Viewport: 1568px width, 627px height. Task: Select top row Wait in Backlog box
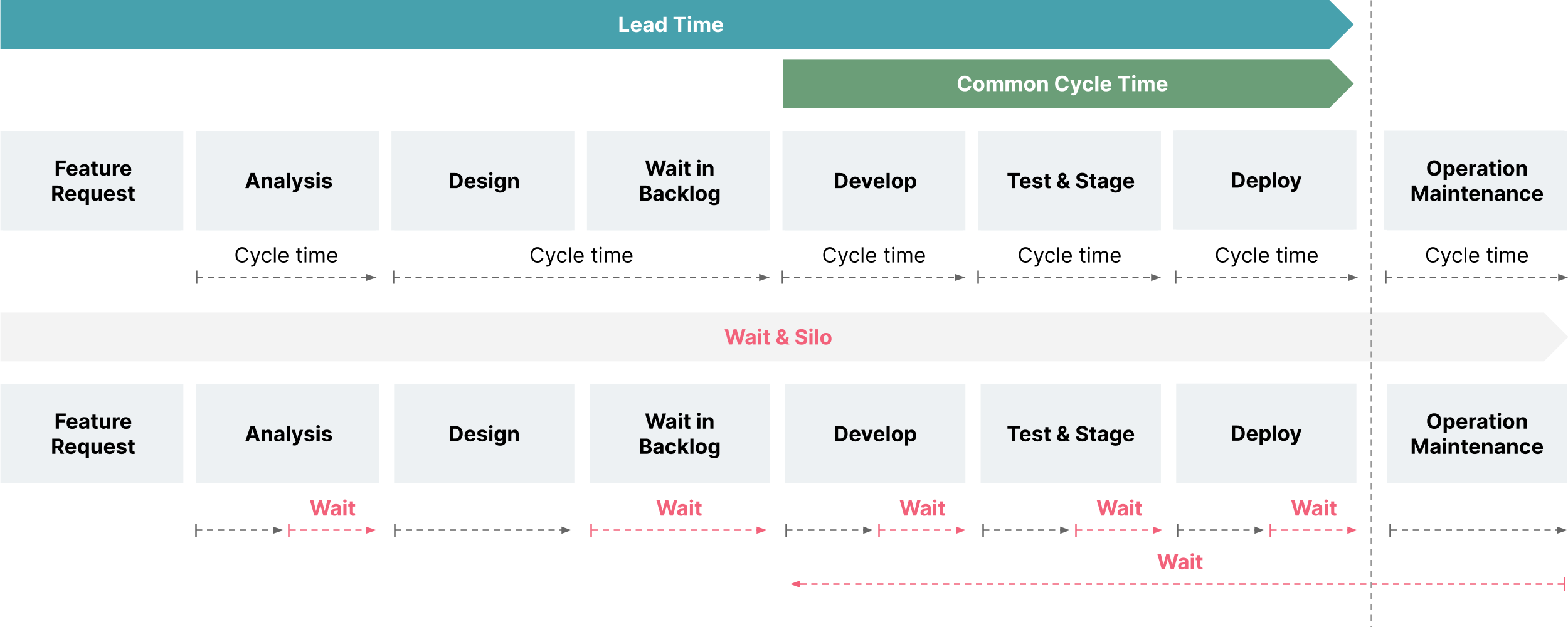point(679,181)
